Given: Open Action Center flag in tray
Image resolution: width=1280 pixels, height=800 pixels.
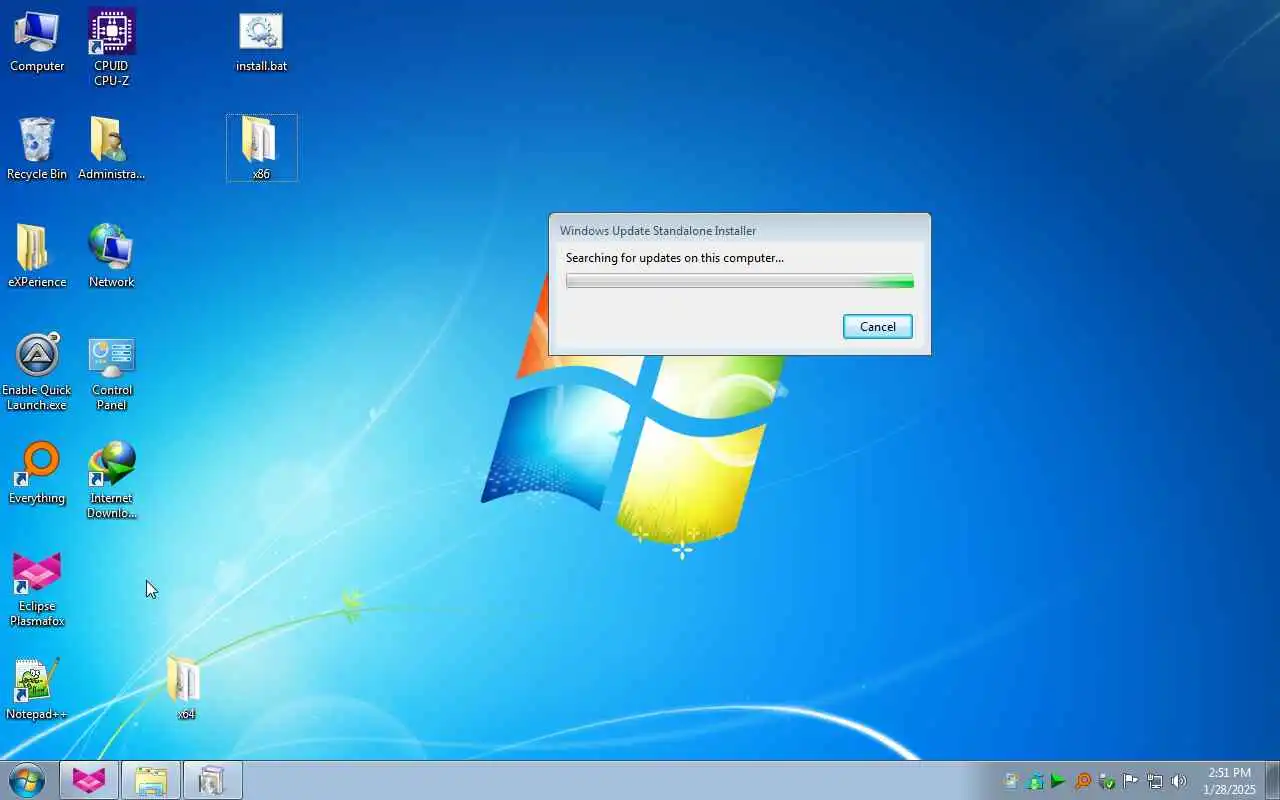Looking at the screenshot, I should pos(1131,781).
